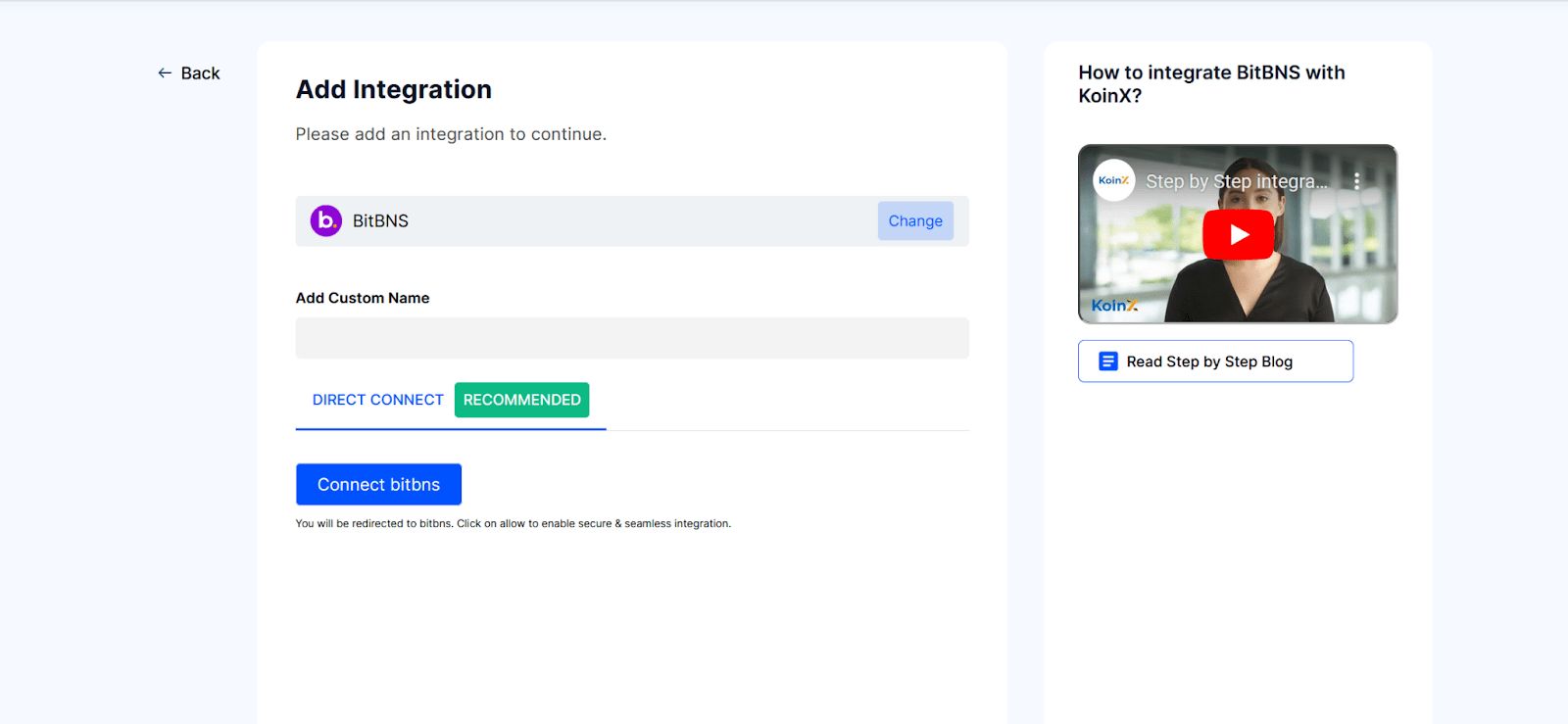The image size is (1568, 724).
Task: Click the Connect bitbns button
Action: [x=378, y=485]
